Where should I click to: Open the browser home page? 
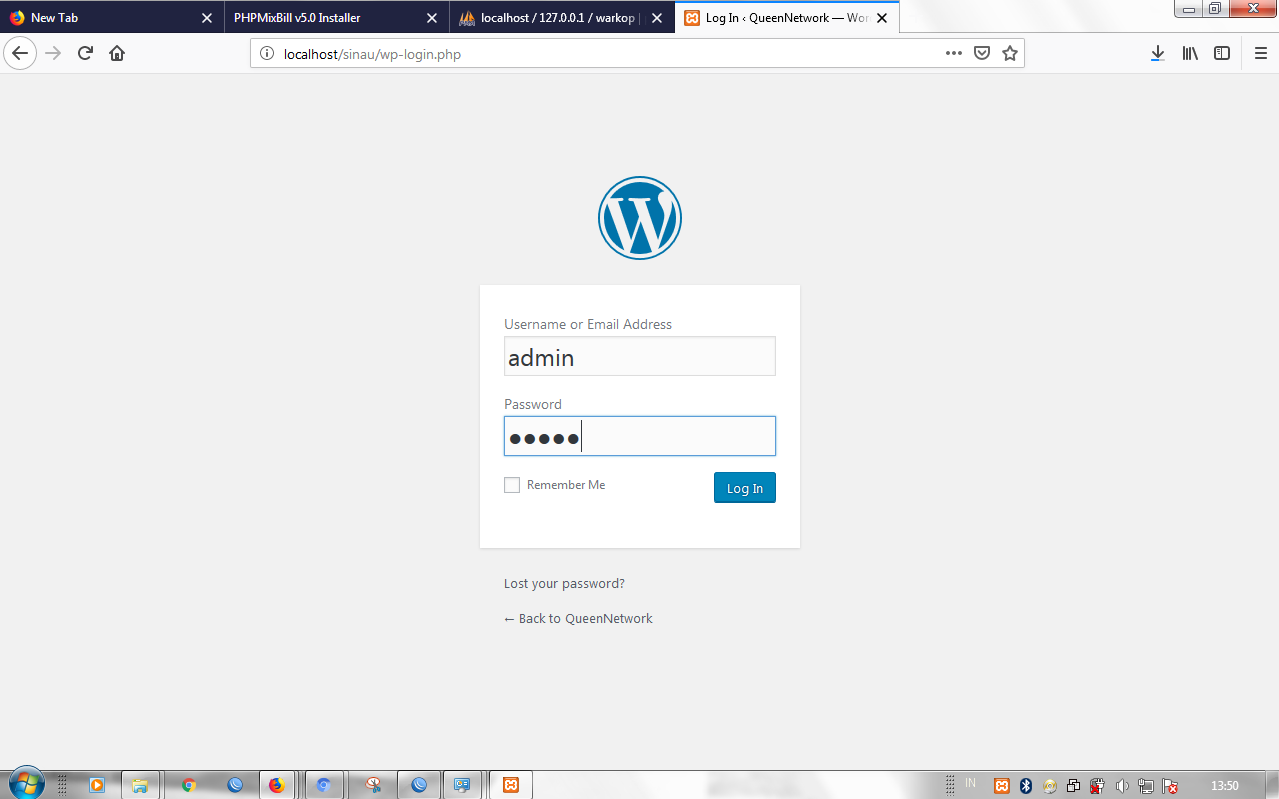117,53
